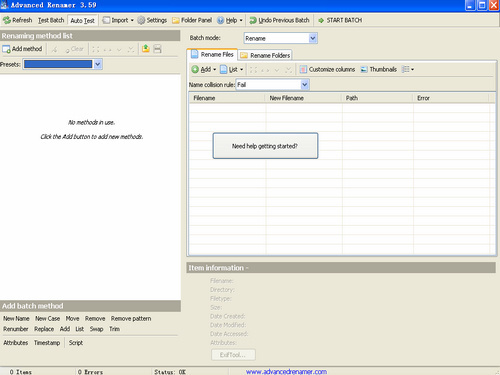Screen dimensions: 500x375
Task: Click the Customize columns icon
Action: point(303,69)
